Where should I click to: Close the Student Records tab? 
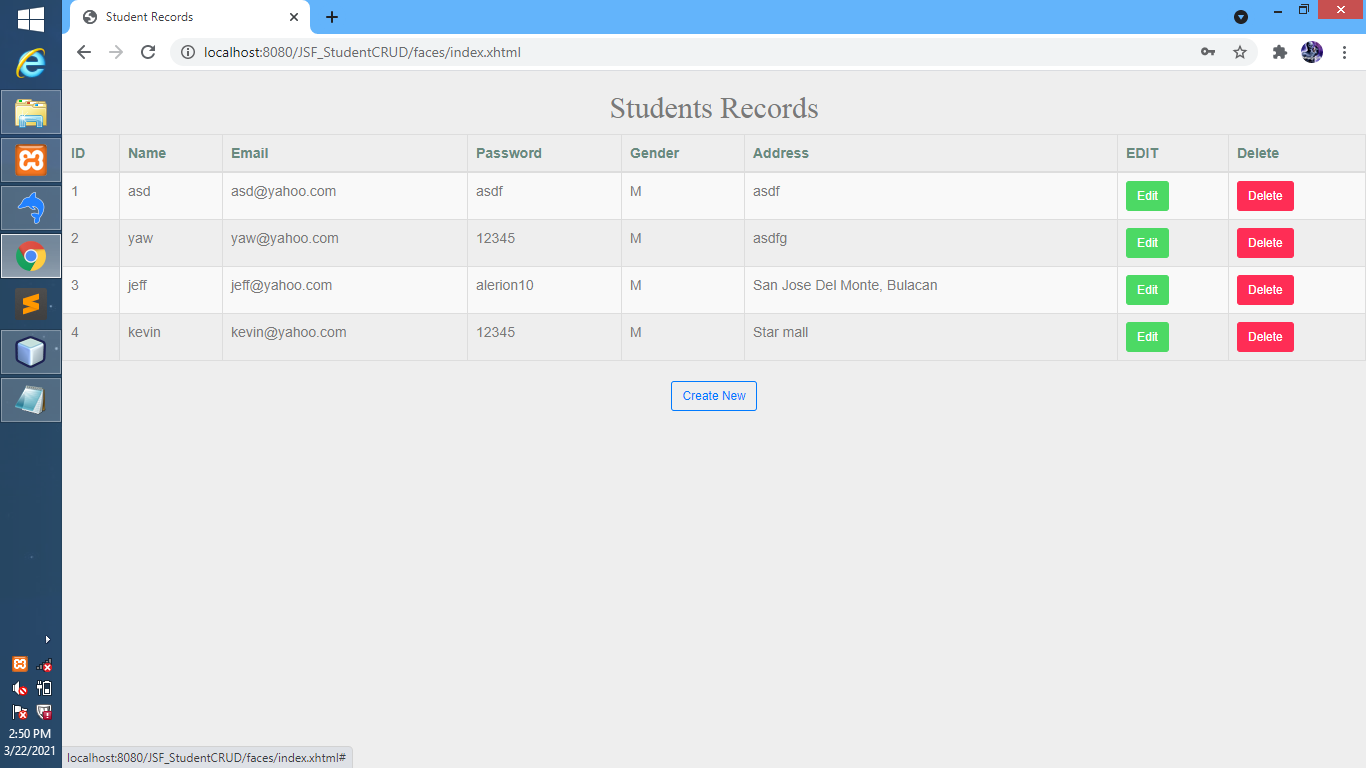294,17
